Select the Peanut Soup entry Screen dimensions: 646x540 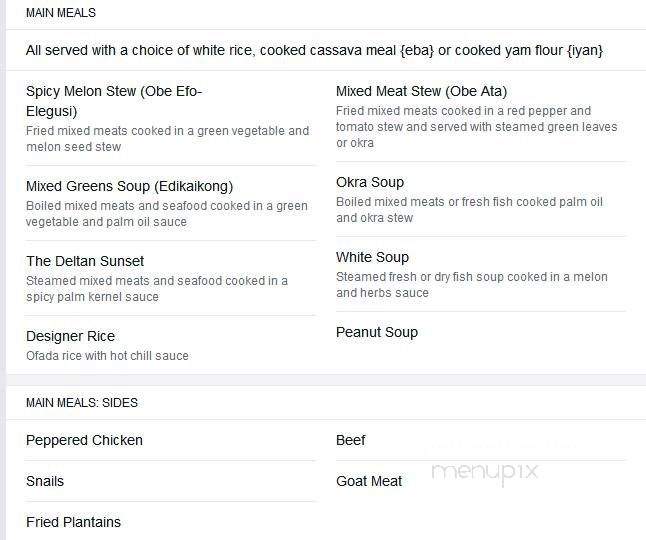[377, 332]
